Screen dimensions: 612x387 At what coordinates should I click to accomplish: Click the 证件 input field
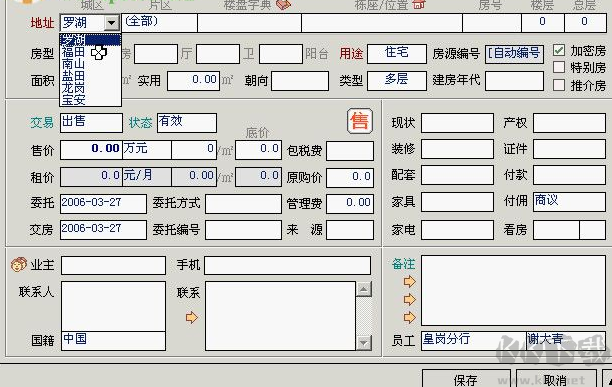tap(569, 149)
